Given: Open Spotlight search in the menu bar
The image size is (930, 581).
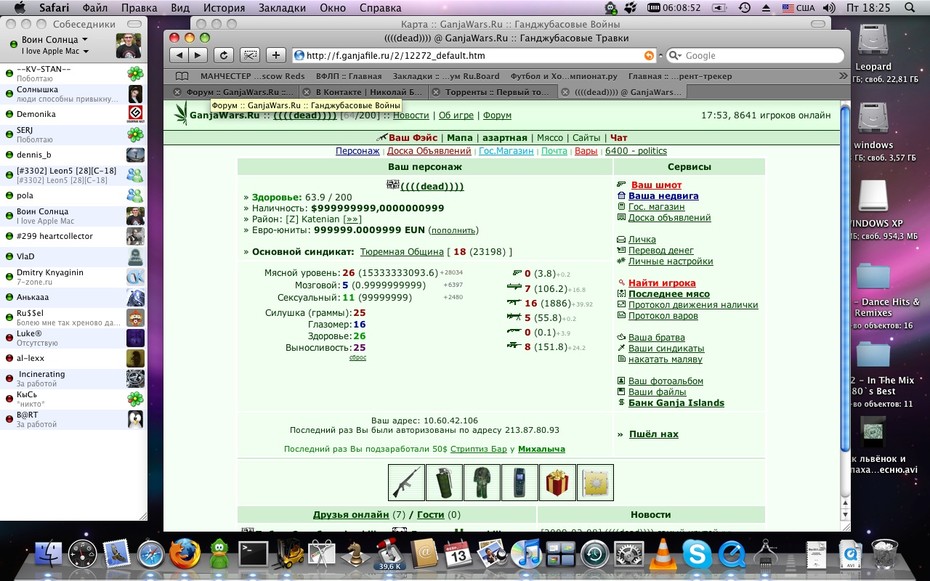Looking at the screenshot, I should pyautogui.click(x=910, y=8).
